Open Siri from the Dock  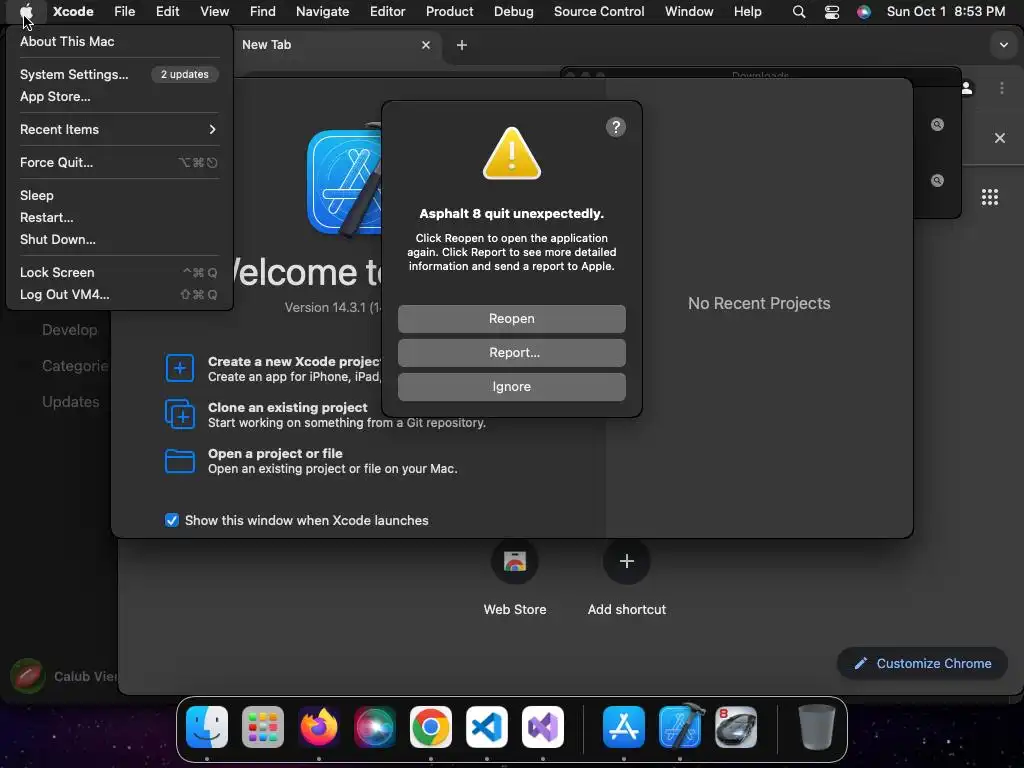point(375,727)
